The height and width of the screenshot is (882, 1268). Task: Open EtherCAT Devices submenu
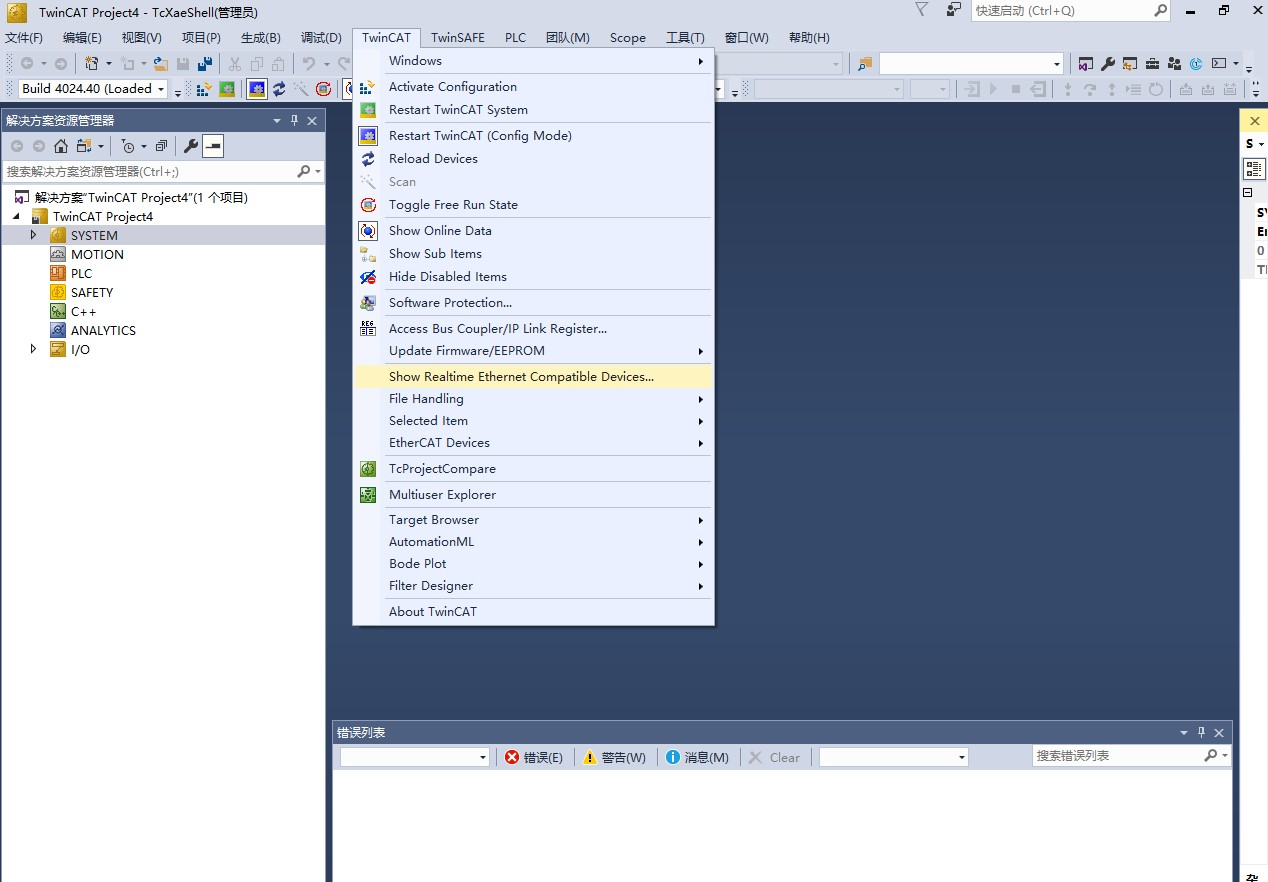(534, 443)
